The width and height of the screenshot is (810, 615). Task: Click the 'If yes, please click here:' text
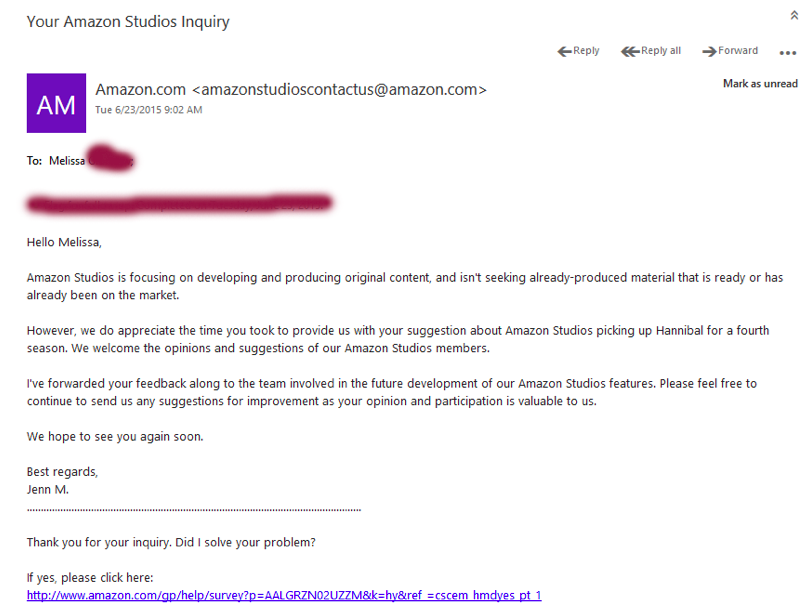[90, 578]
